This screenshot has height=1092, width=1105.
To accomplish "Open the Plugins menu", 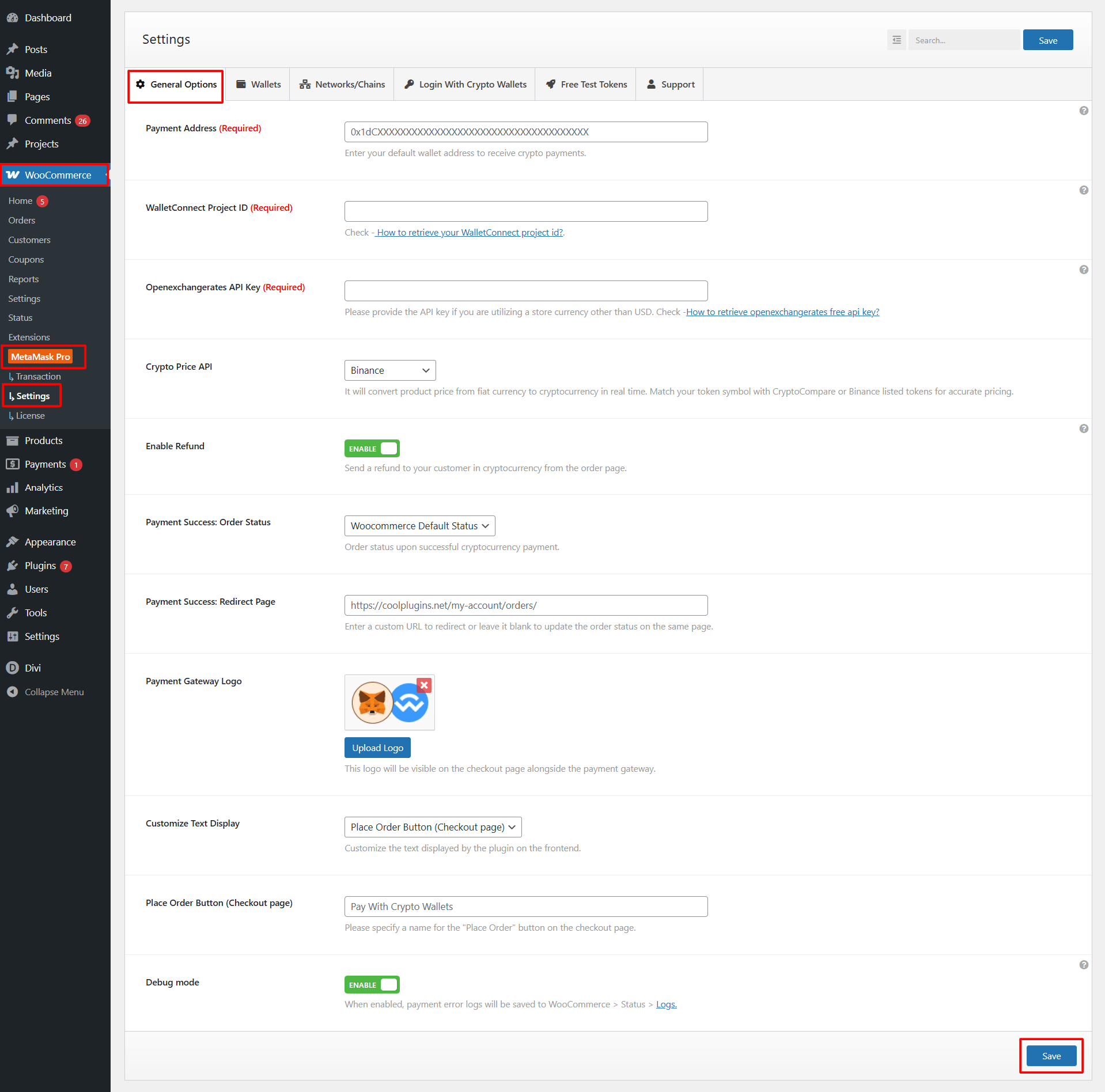I will click(40, 566).
